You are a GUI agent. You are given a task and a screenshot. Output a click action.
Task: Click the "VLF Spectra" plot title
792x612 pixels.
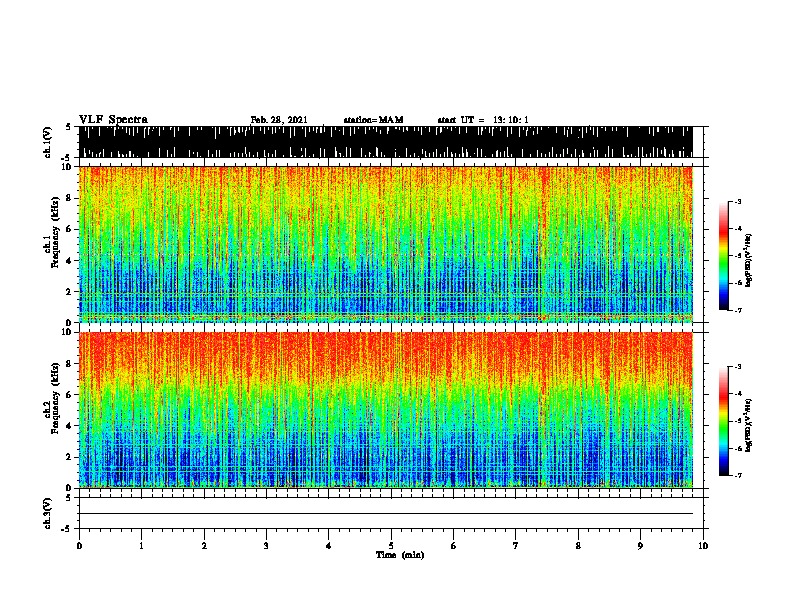(113, 120)
